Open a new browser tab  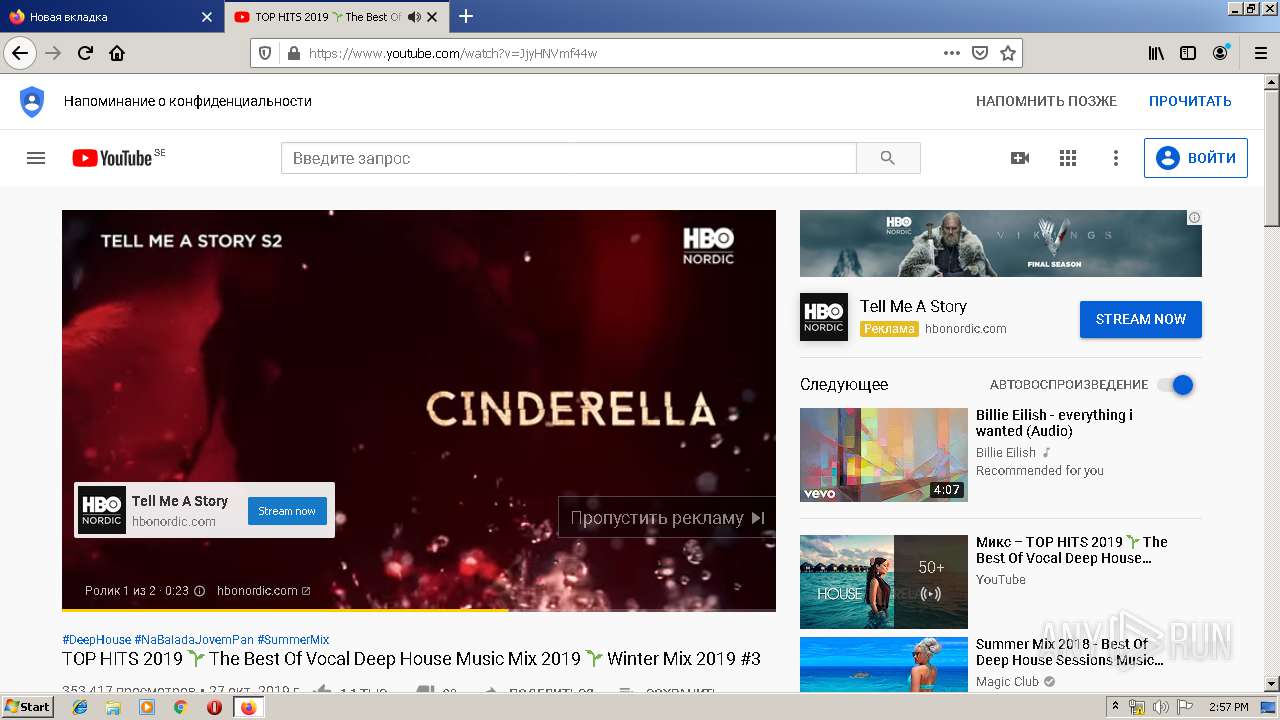(466, 16)
